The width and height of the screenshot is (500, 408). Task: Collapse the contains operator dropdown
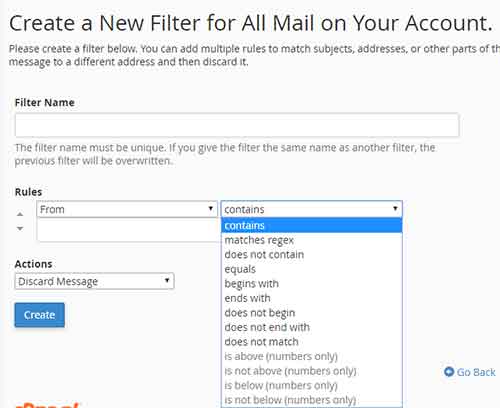tap(312, 209)
